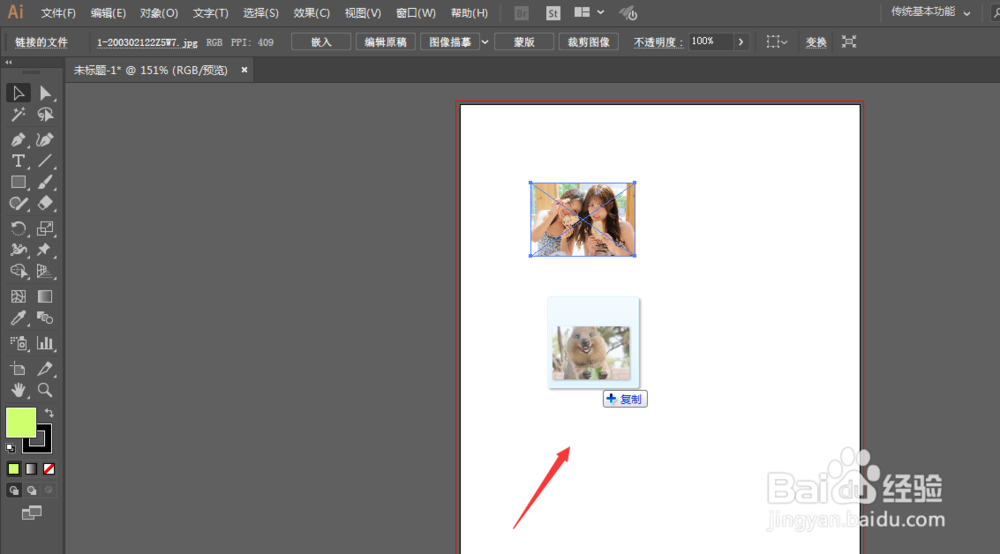The width and height of the screenshot is (1000, 554).
Task: Click the search icon at top right
Action: point(996,13)
